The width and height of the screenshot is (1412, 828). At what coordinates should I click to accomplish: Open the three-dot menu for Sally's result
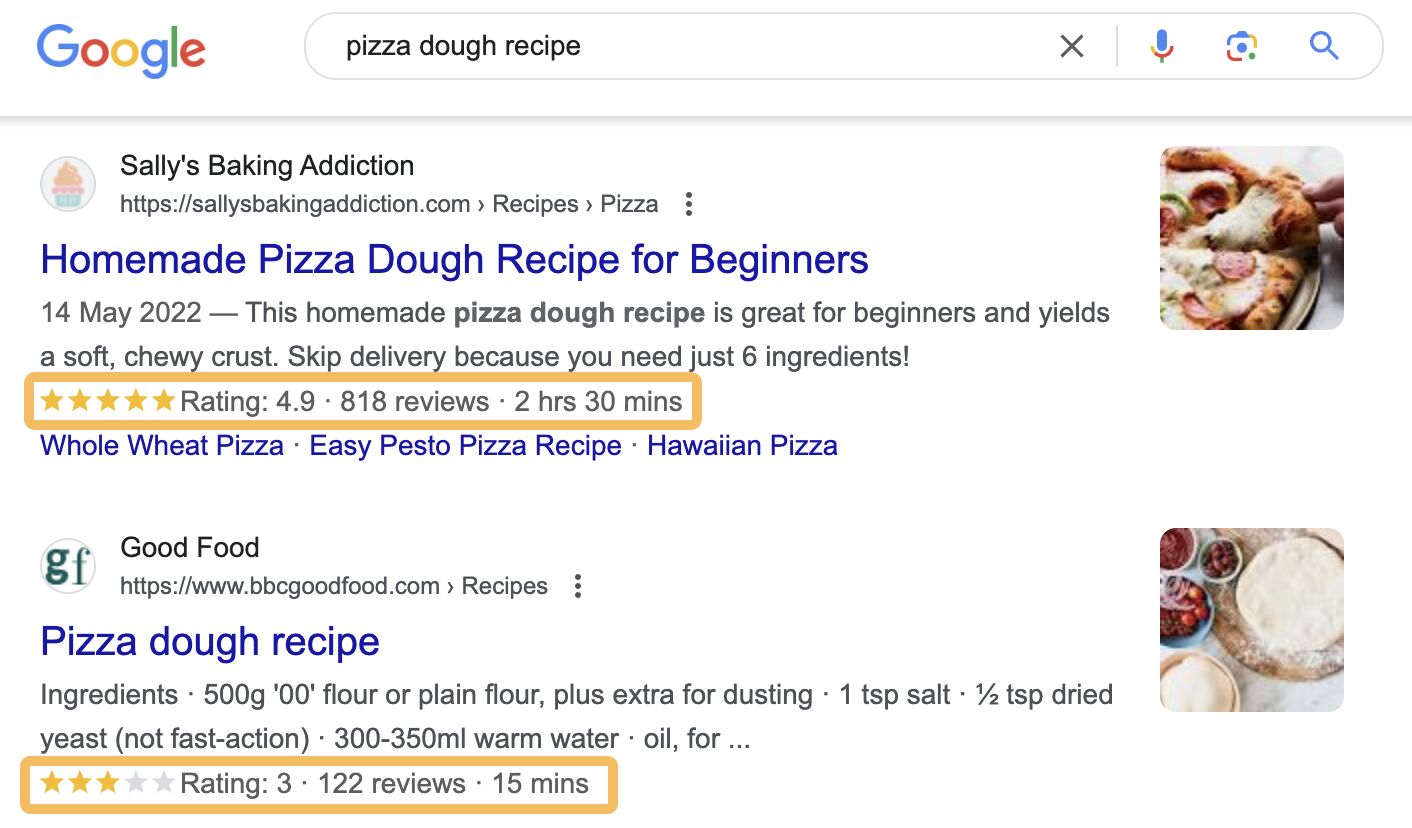[688, 203]
